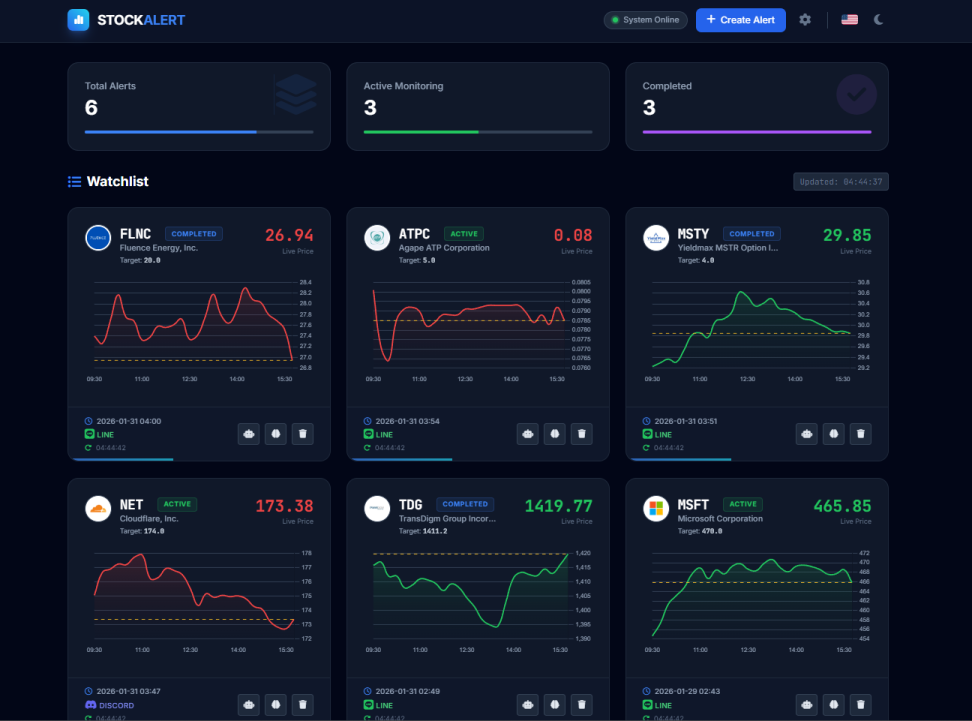Click the refresh icon beside 04:44:42 on MSTY card
Screen dimensions: 972x721
(x=647, y=448)
